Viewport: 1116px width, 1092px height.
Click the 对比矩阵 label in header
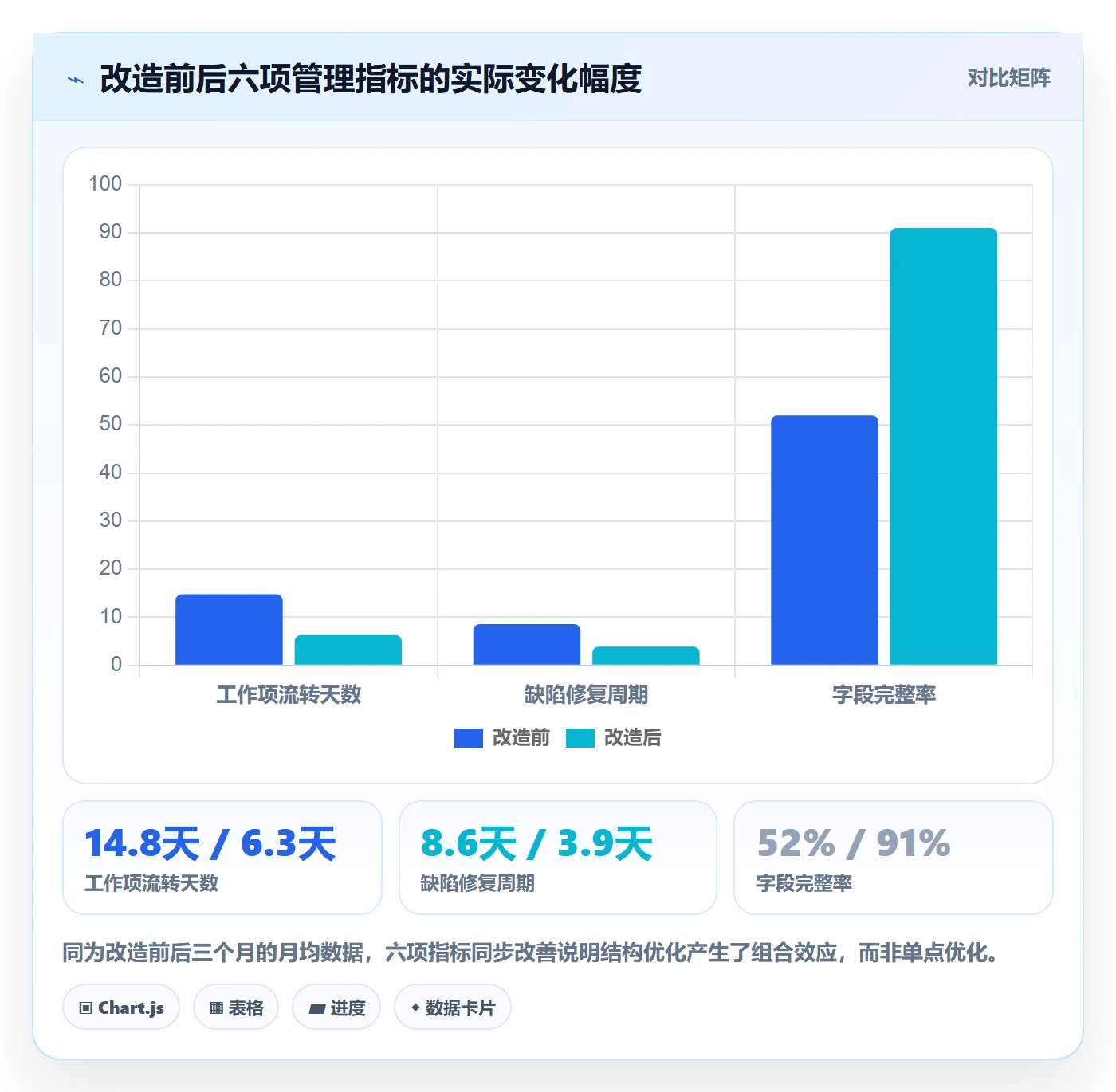point(1008,78)
